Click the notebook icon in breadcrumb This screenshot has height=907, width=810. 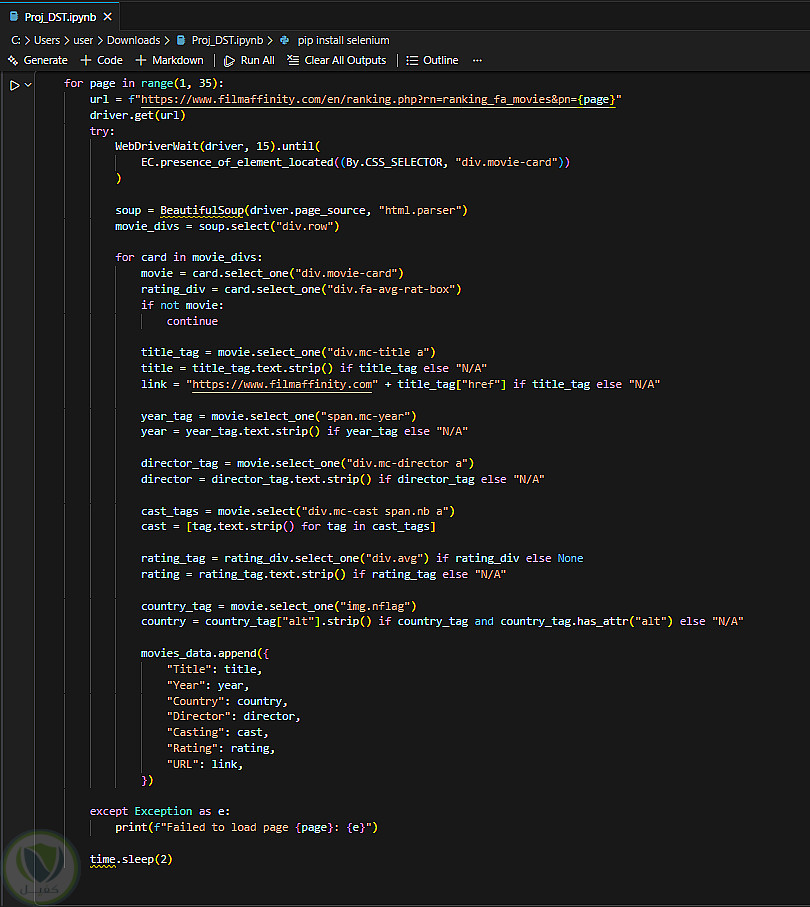click(x=181, y=40)
